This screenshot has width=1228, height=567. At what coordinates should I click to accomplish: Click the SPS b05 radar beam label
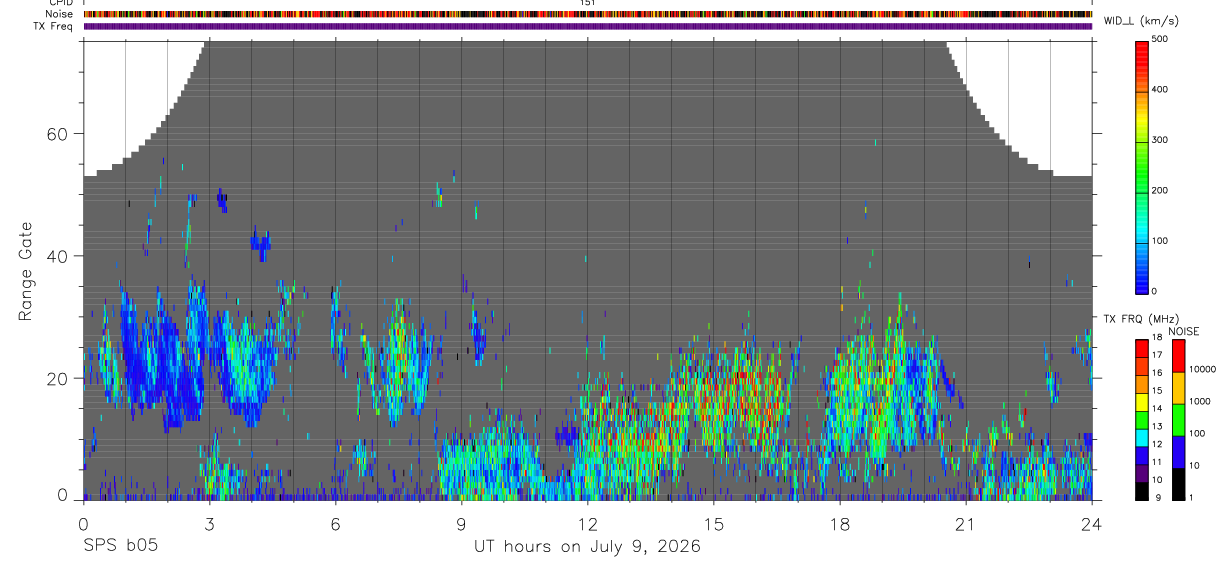click(120, 546)
